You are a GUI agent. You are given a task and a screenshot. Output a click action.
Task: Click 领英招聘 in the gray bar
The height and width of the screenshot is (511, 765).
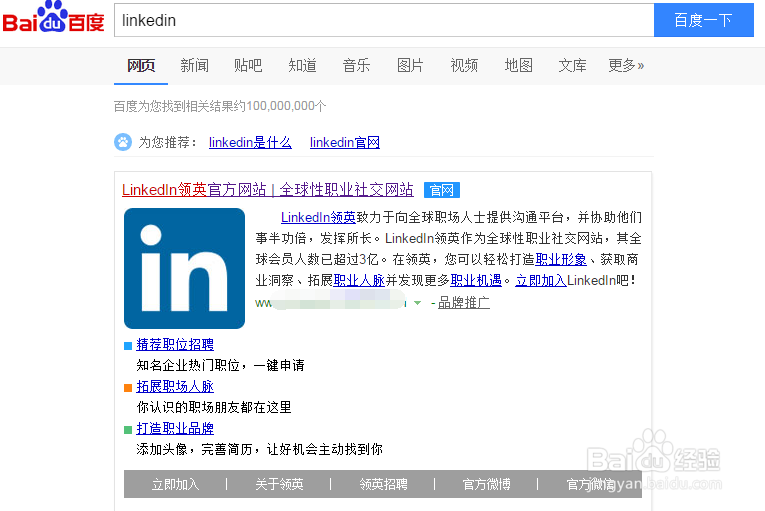(x=383, y=484)
